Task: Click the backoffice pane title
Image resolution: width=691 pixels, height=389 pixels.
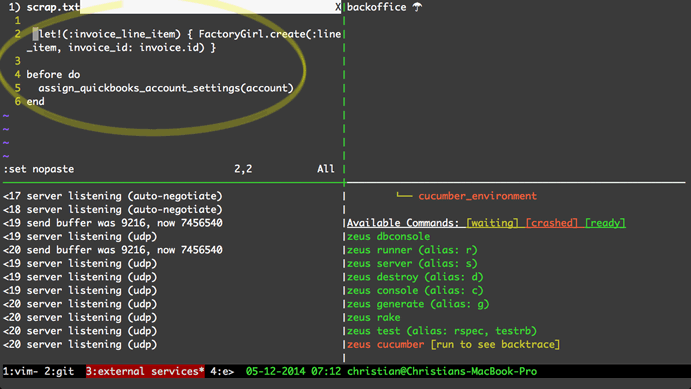Action: tap(376, 7)
